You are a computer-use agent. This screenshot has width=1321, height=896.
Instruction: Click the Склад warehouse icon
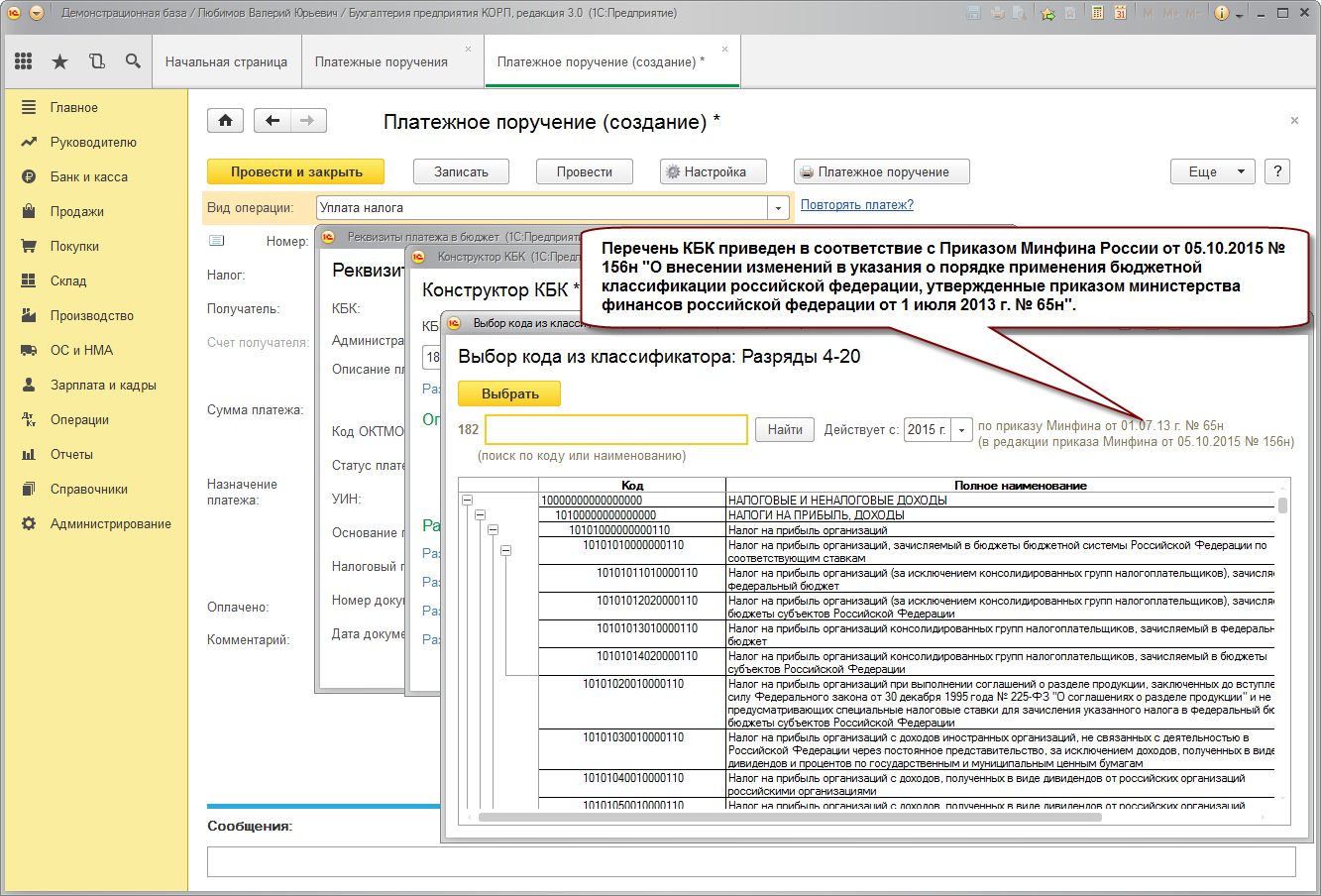[29, 280]
